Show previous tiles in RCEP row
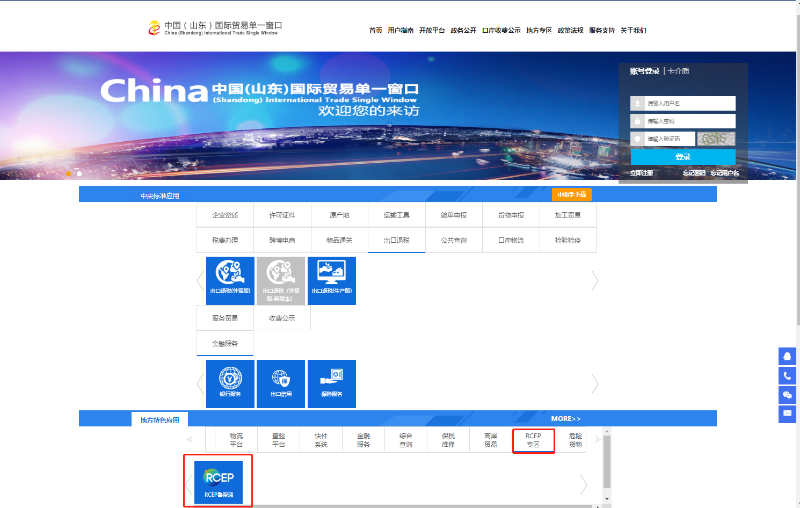 (x=189, y=485)
